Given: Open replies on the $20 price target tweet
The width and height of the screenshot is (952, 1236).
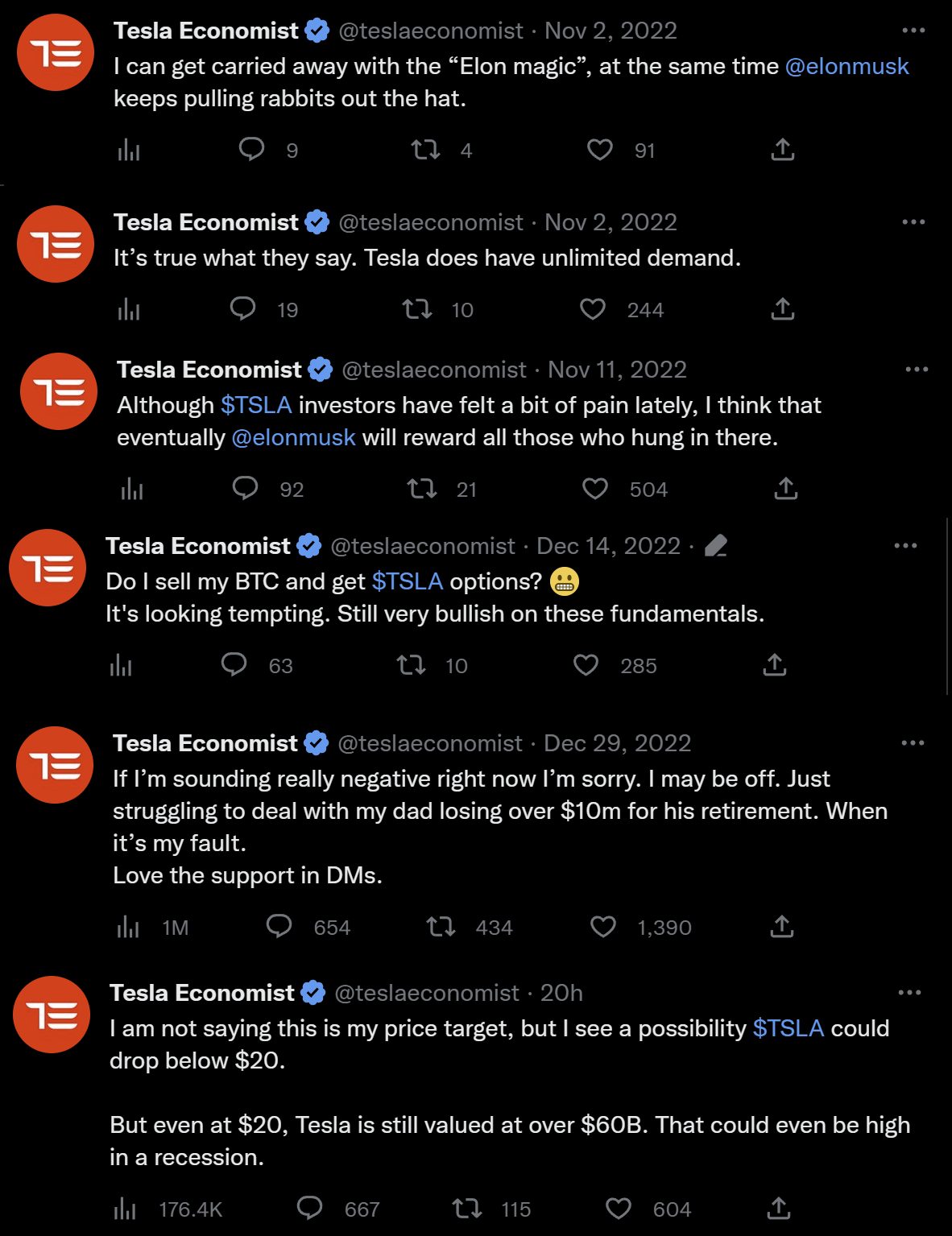Looking at the screenshot, I should (x=310, y=1209).
